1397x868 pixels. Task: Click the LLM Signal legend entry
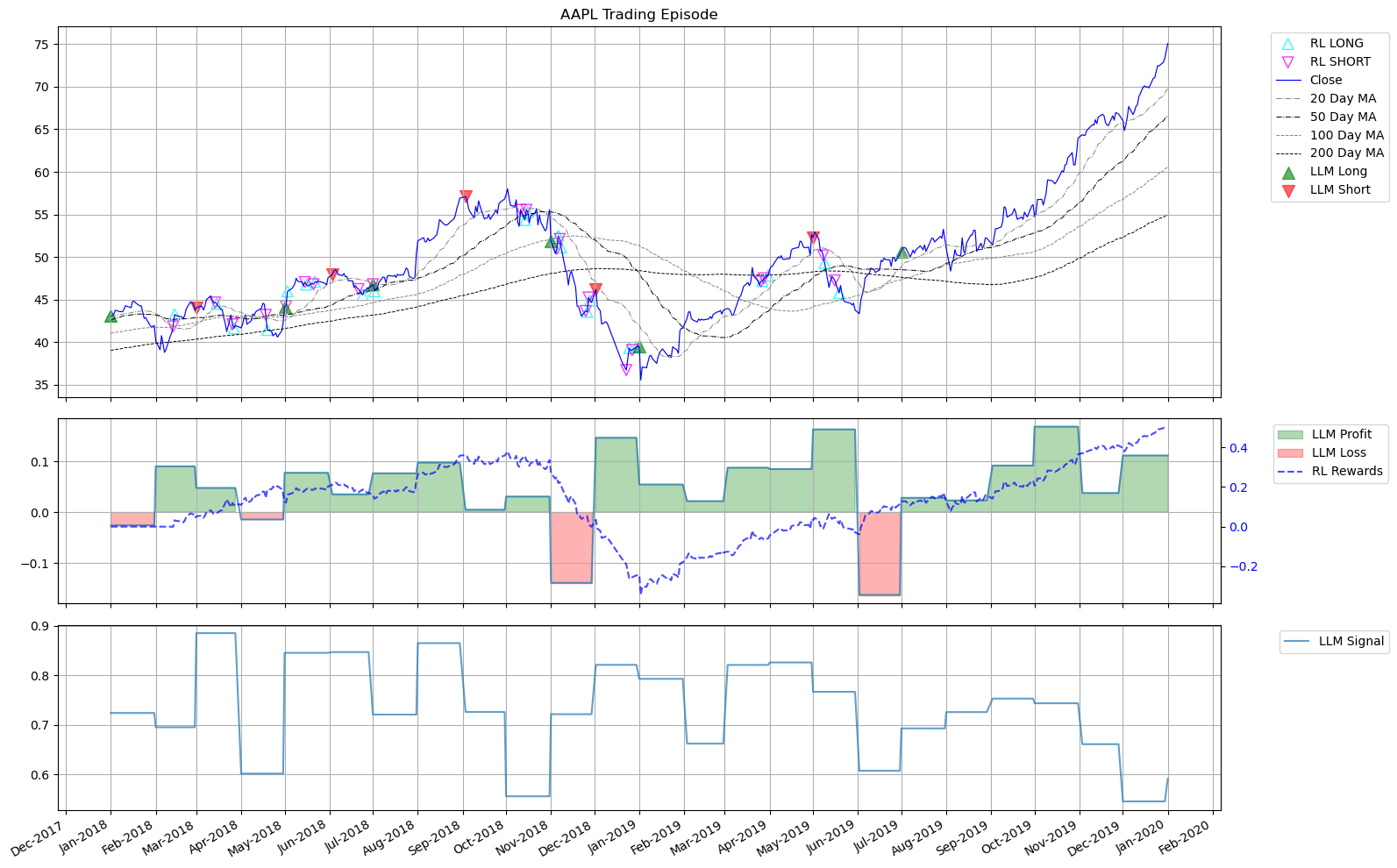tap(1335, 641)
